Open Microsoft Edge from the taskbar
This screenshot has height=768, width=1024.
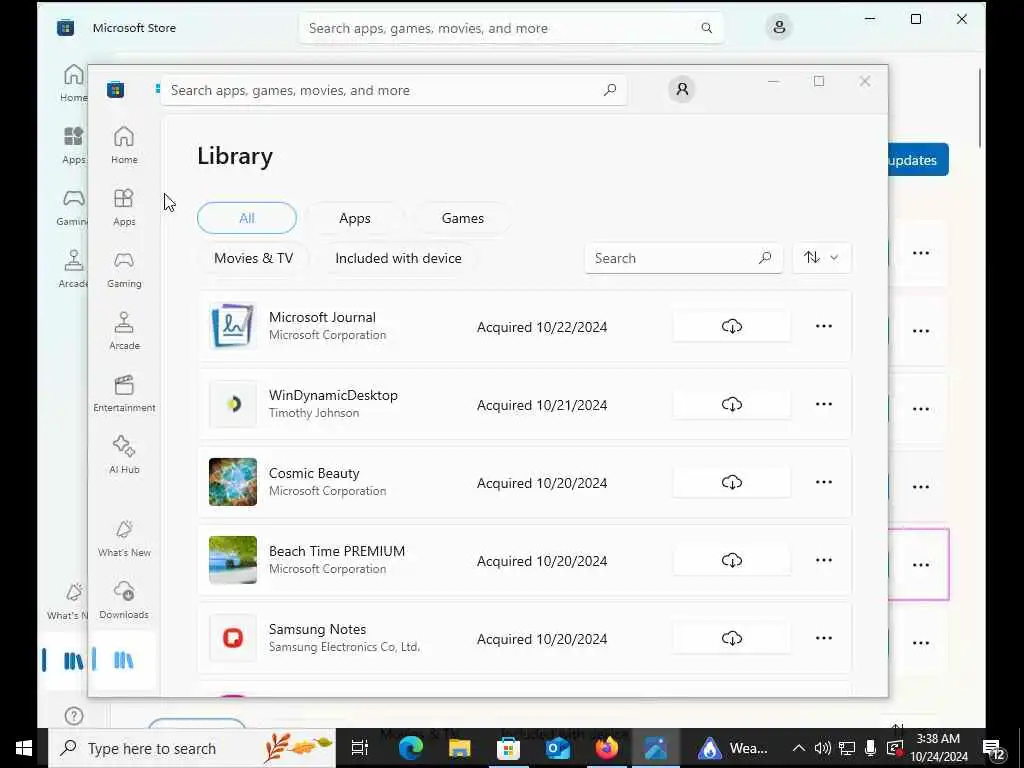point(411,748)
